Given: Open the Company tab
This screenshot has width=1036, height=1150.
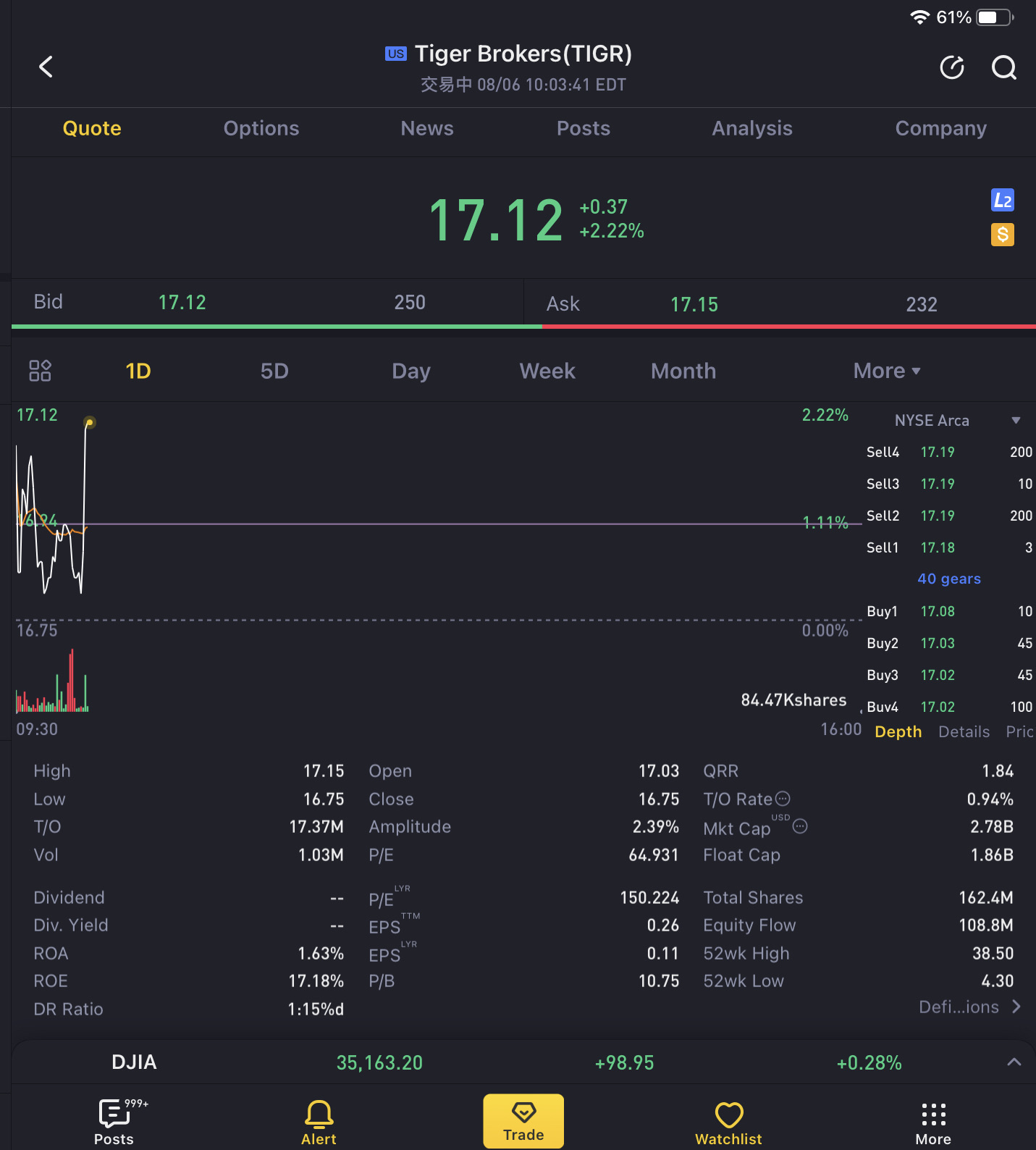Looking at the screenshot, I should [941, 128].
